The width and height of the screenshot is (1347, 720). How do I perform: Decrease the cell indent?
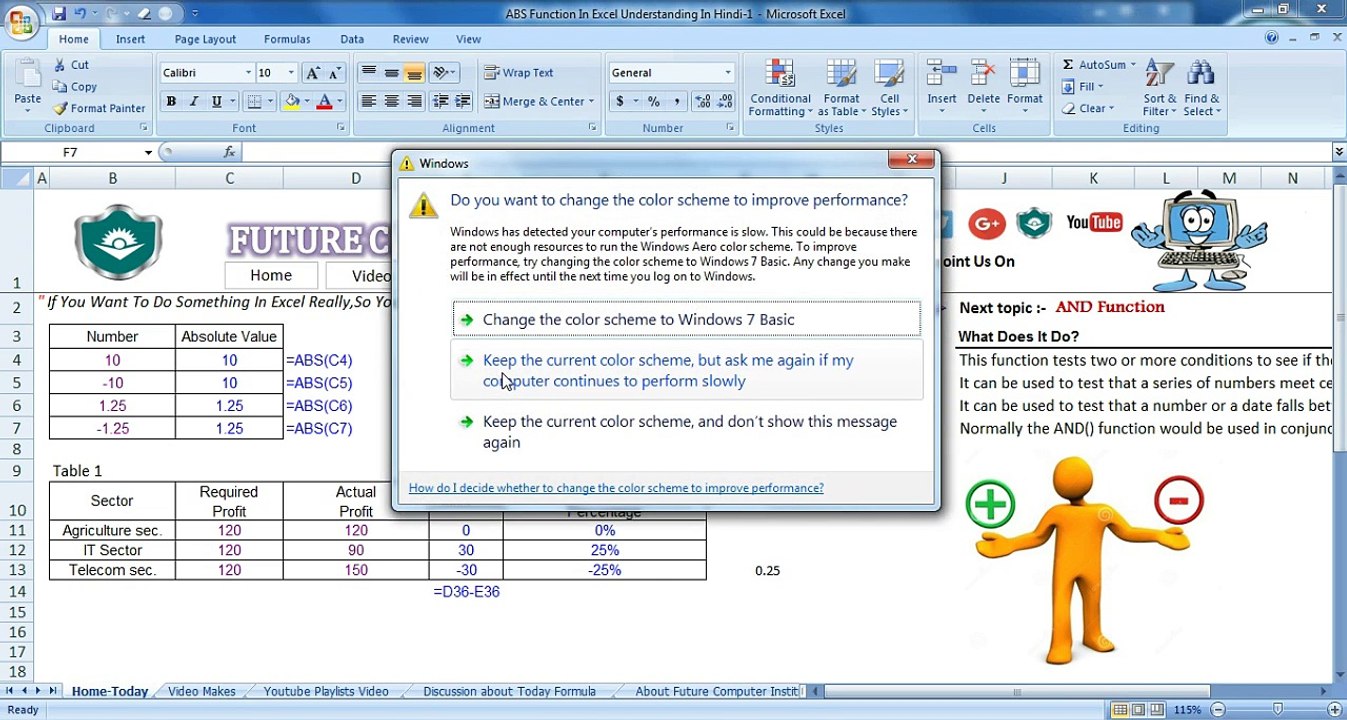(440, 102)
